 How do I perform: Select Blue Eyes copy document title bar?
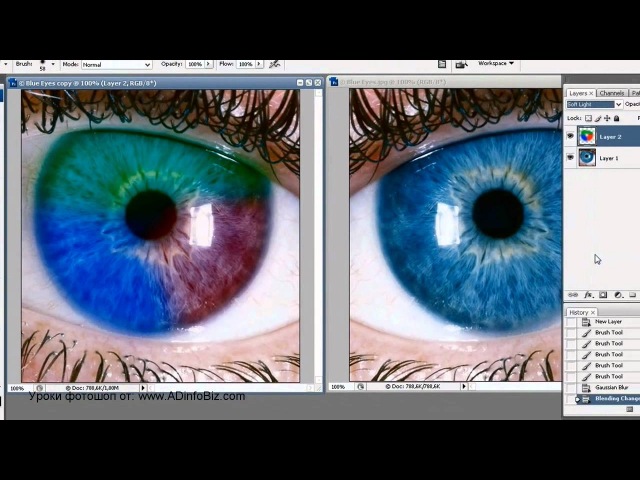pyautogui.click(x=165, y=83)
